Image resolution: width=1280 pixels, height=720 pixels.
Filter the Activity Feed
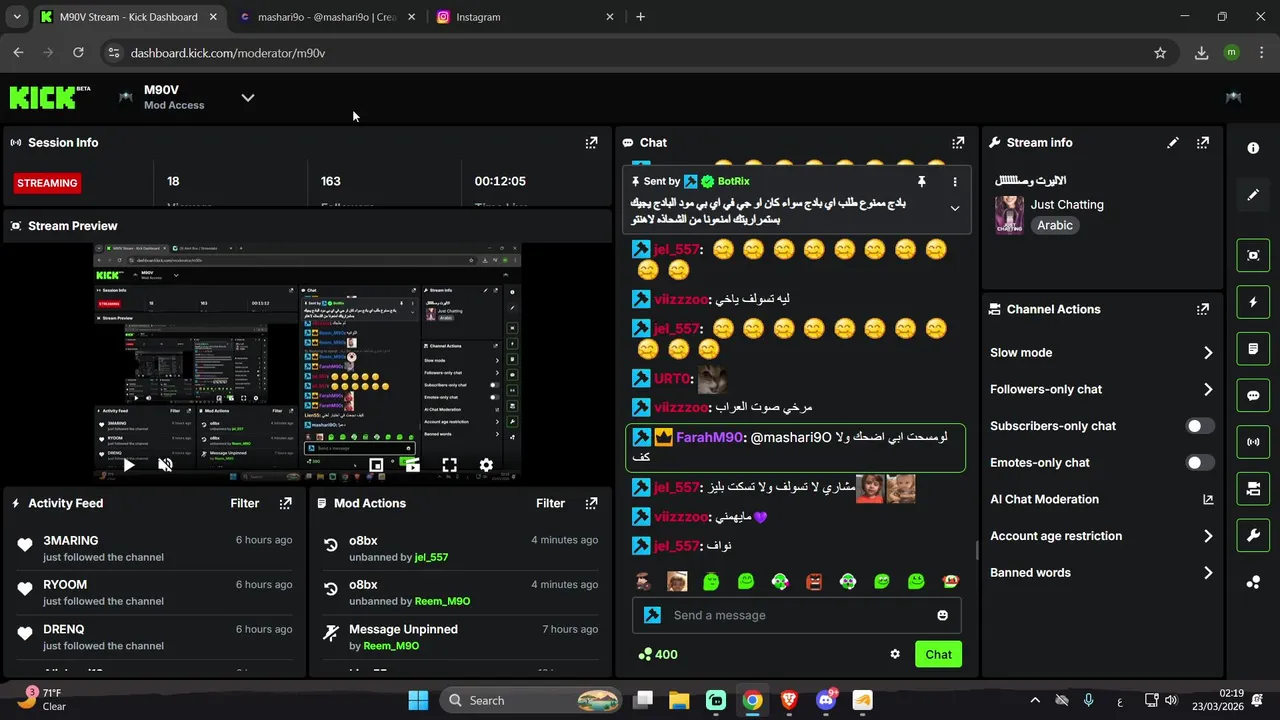point(245,503)
